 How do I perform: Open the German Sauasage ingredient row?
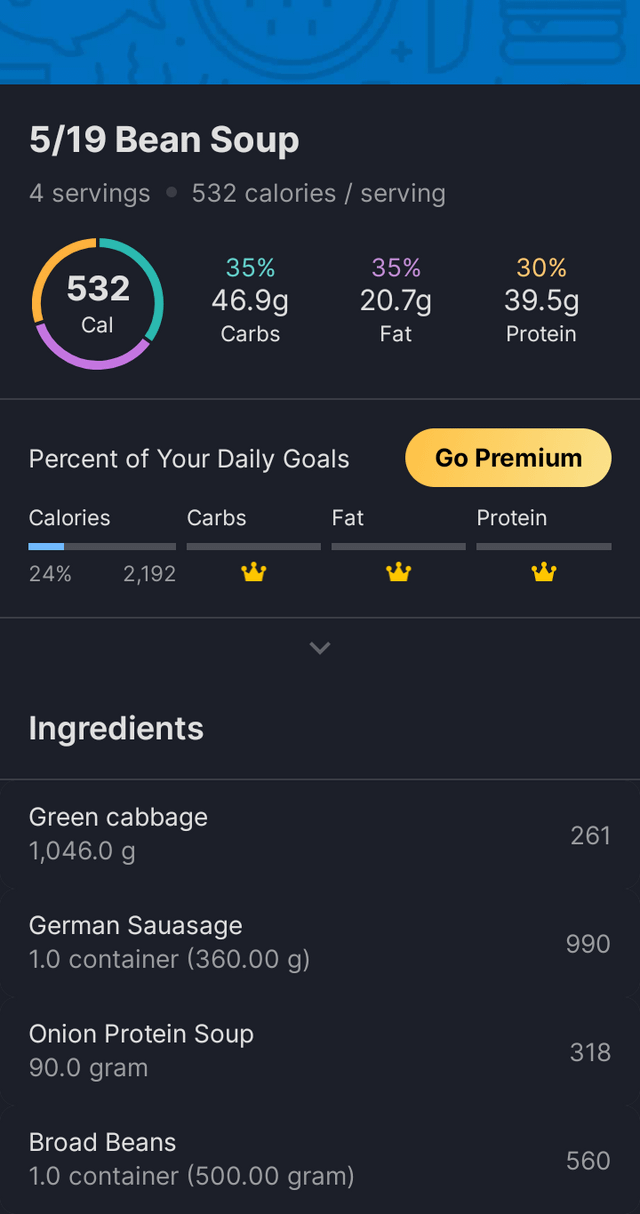[x=320, y=942]
